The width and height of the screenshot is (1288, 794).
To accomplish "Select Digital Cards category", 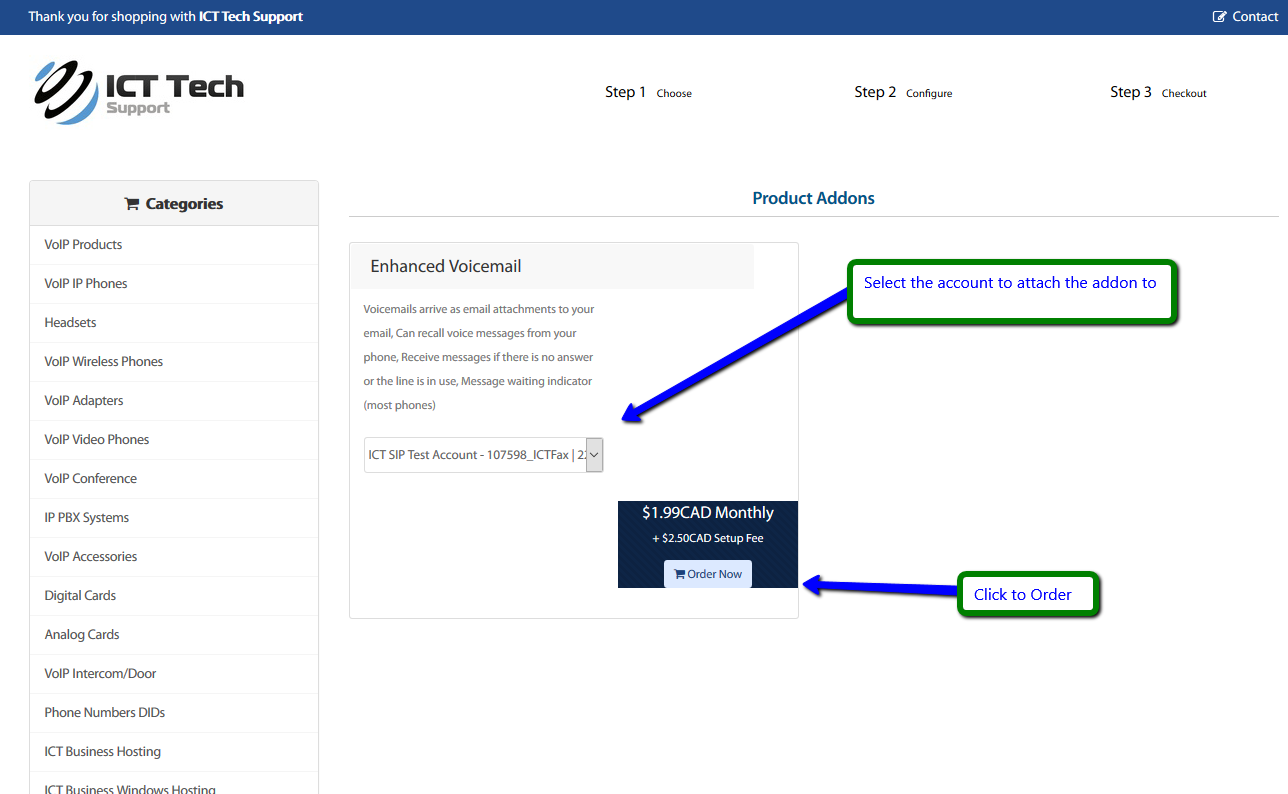I will click(x=80, y=596).
